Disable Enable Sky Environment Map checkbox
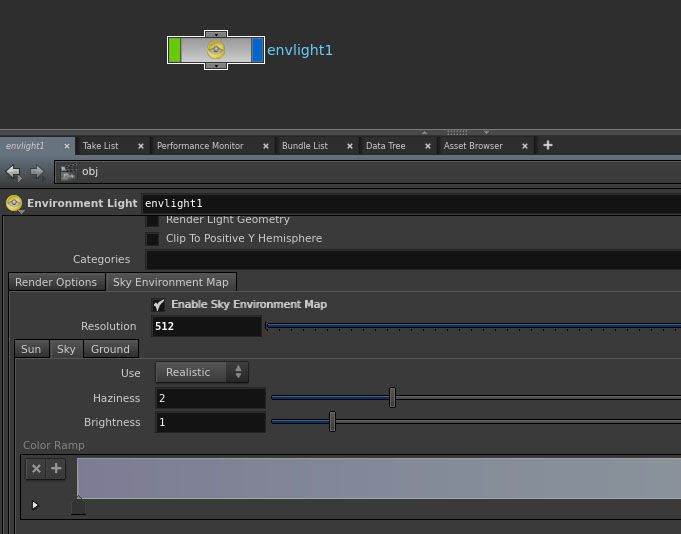This screenshot has width=681, height=534. (x=158, y=304)
